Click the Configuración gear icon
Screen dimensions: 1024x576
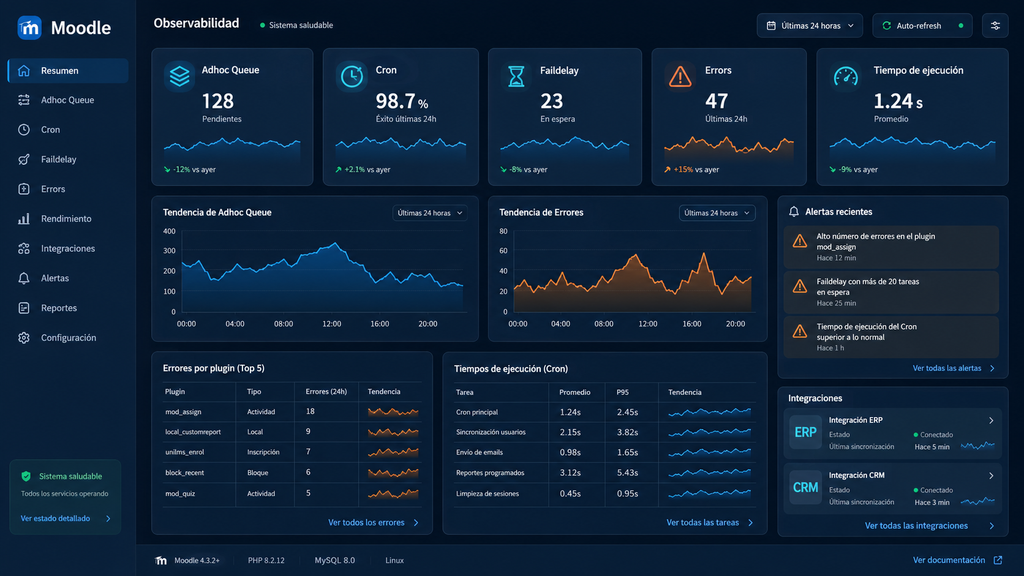[x=24, y=338]
